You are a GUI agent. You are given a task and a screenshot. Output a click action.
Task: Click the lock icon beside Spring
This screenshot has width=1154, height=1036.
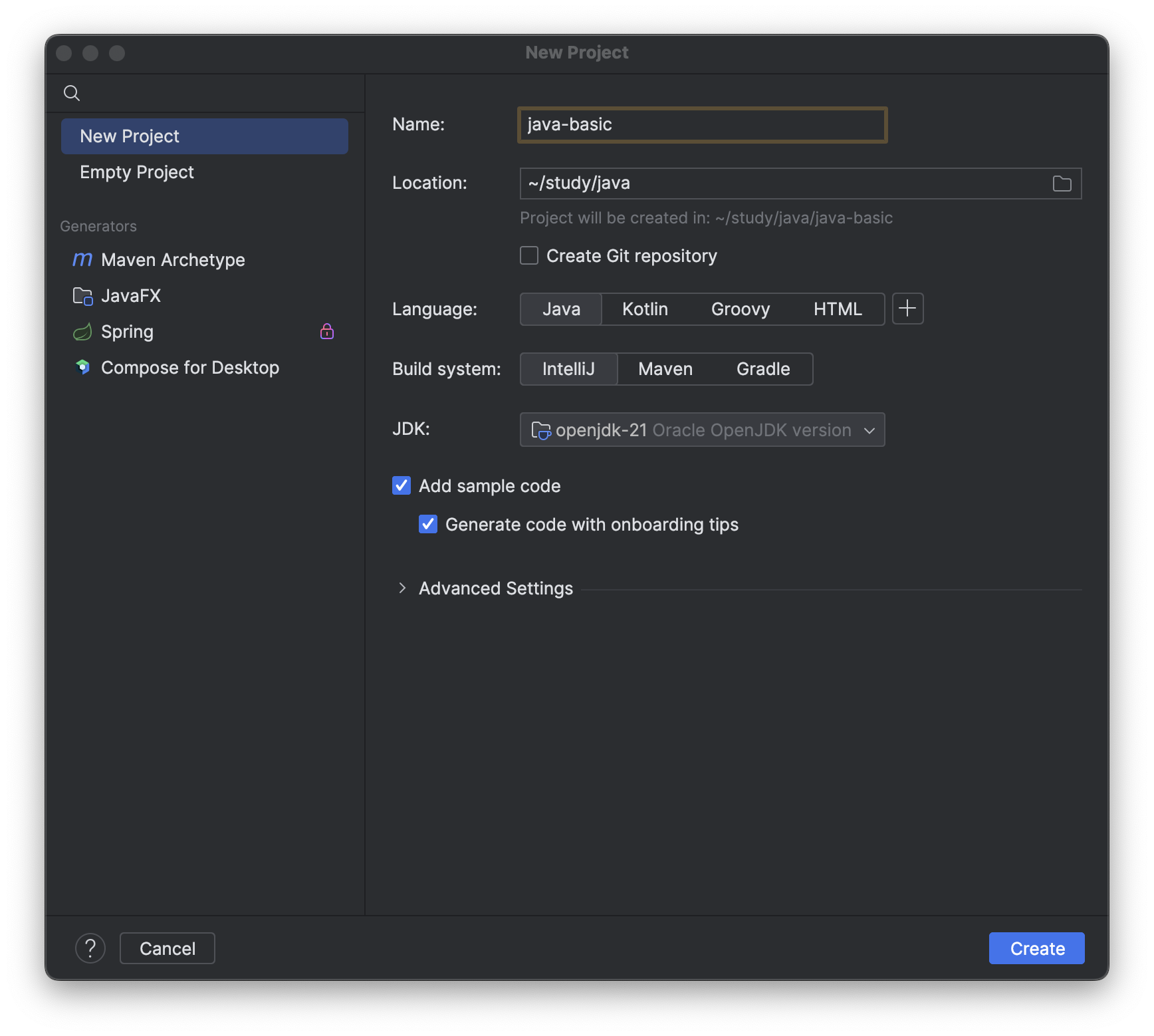[327, 331]
